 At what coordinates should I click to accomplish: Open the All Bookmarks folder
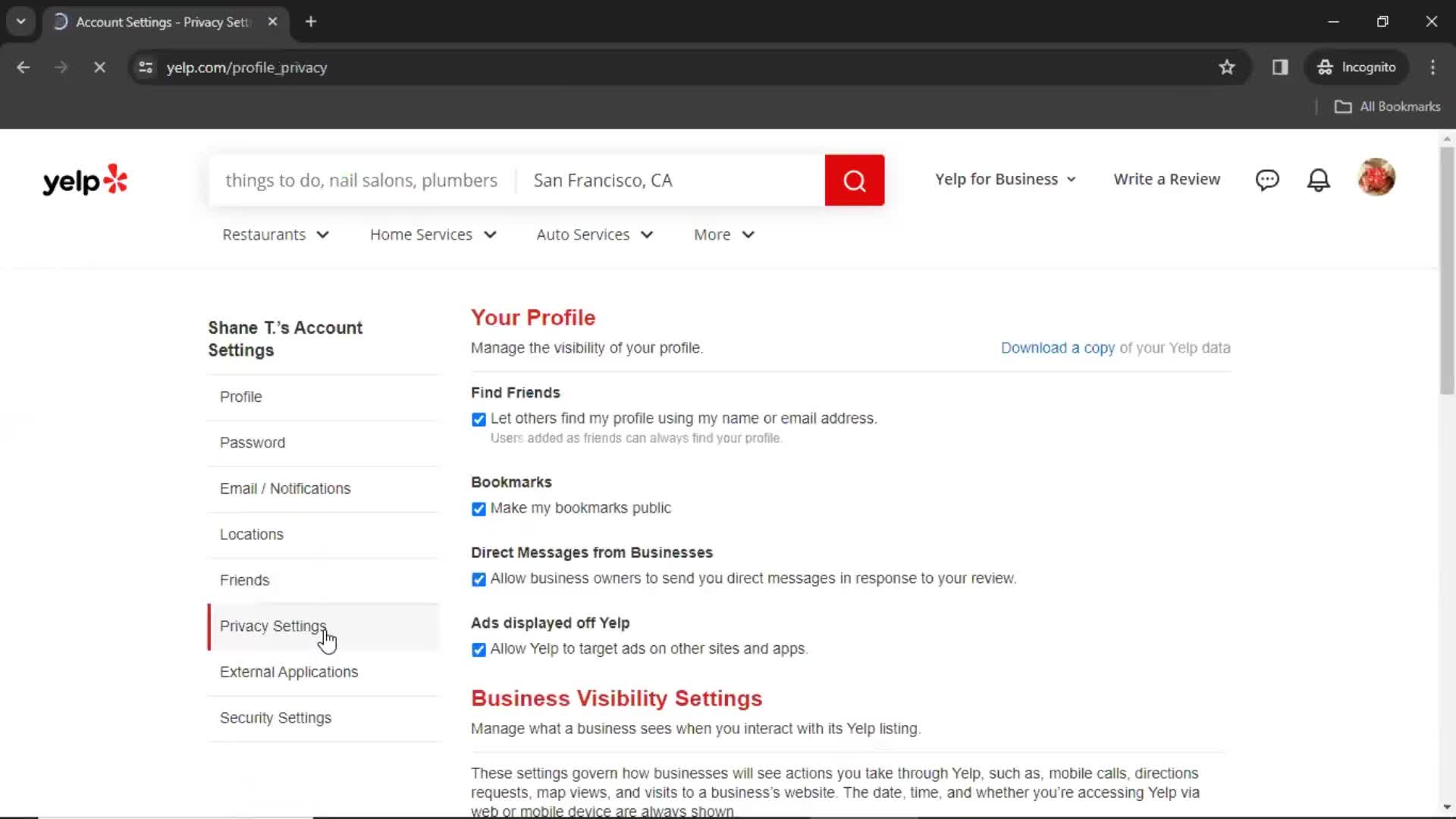click(x=1387, y=106)
